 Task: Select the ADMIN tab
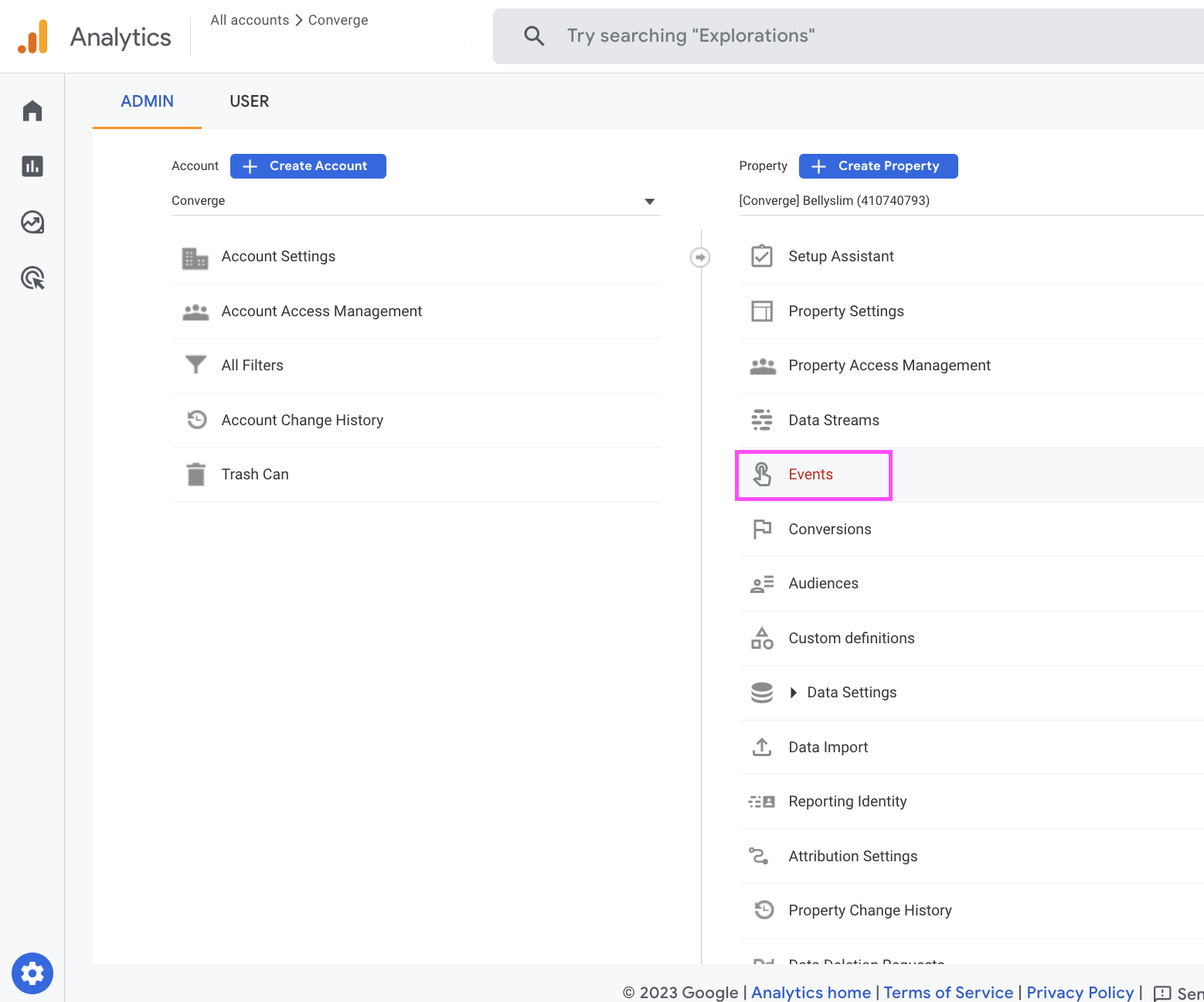click(147, 101)
